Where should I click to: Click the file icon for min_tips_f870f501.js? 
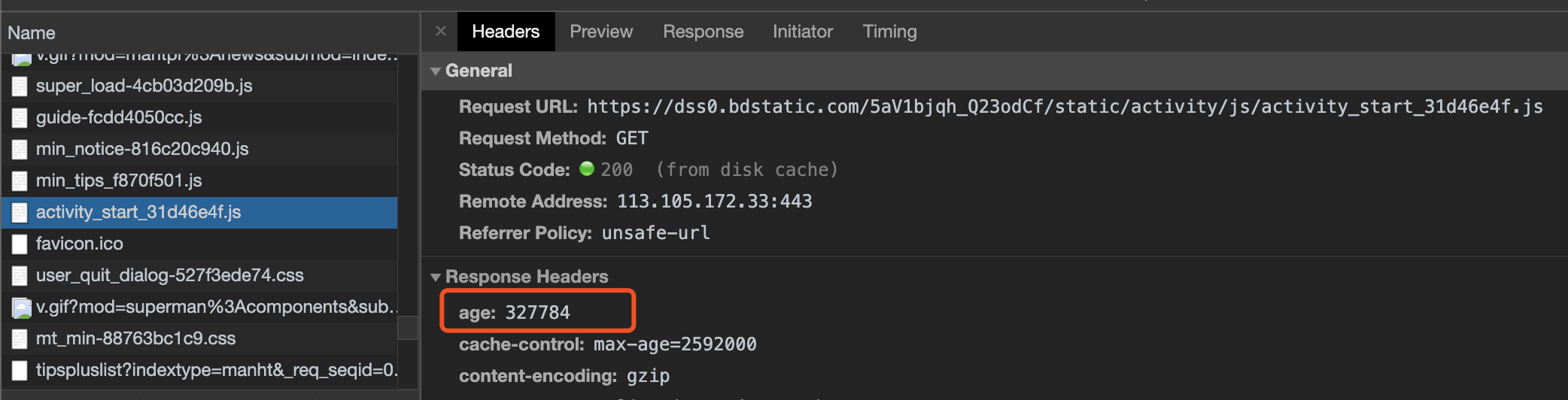20,181
